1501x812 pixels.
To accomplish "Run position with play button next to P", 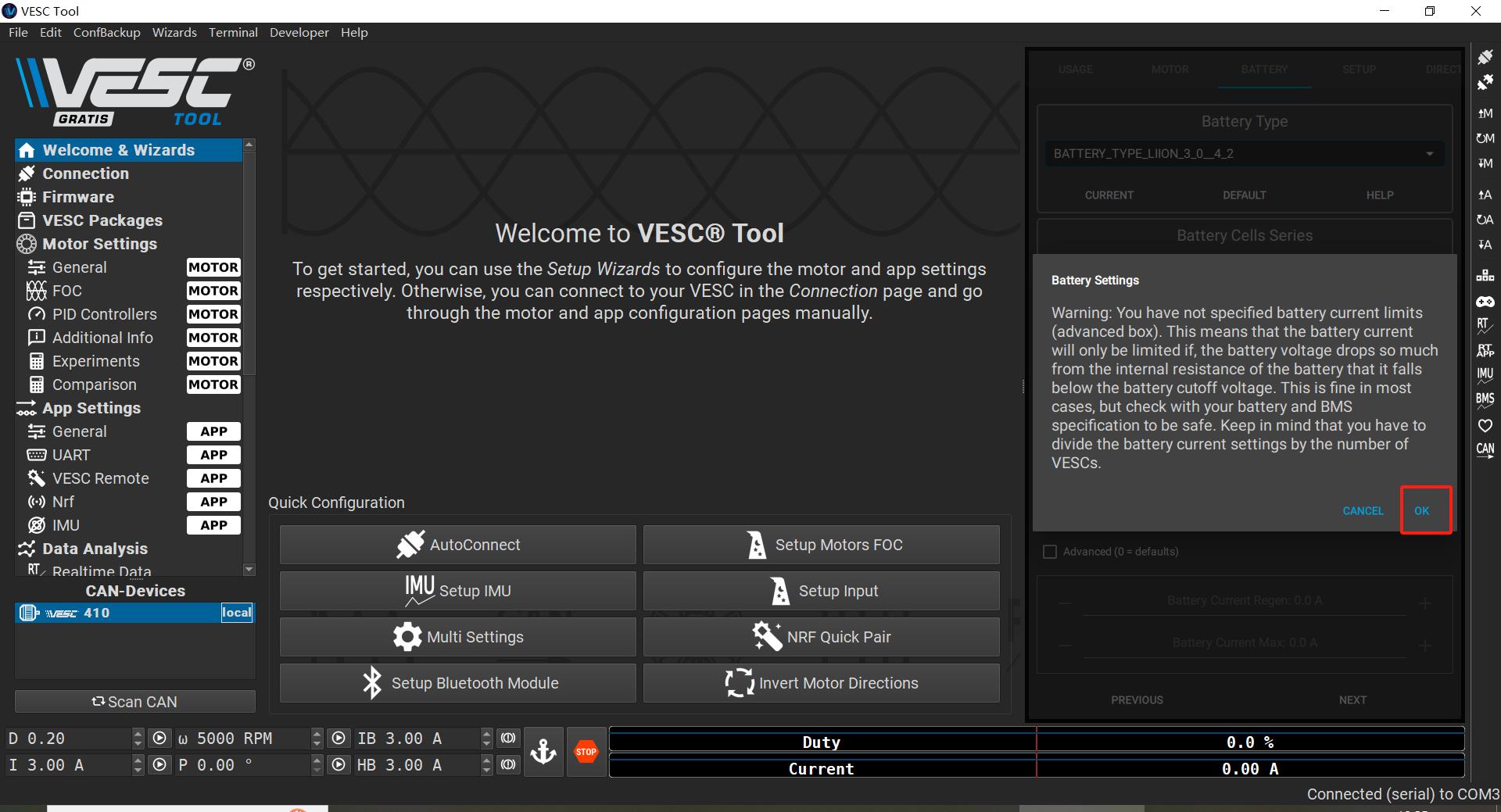I will coord(339,765).
